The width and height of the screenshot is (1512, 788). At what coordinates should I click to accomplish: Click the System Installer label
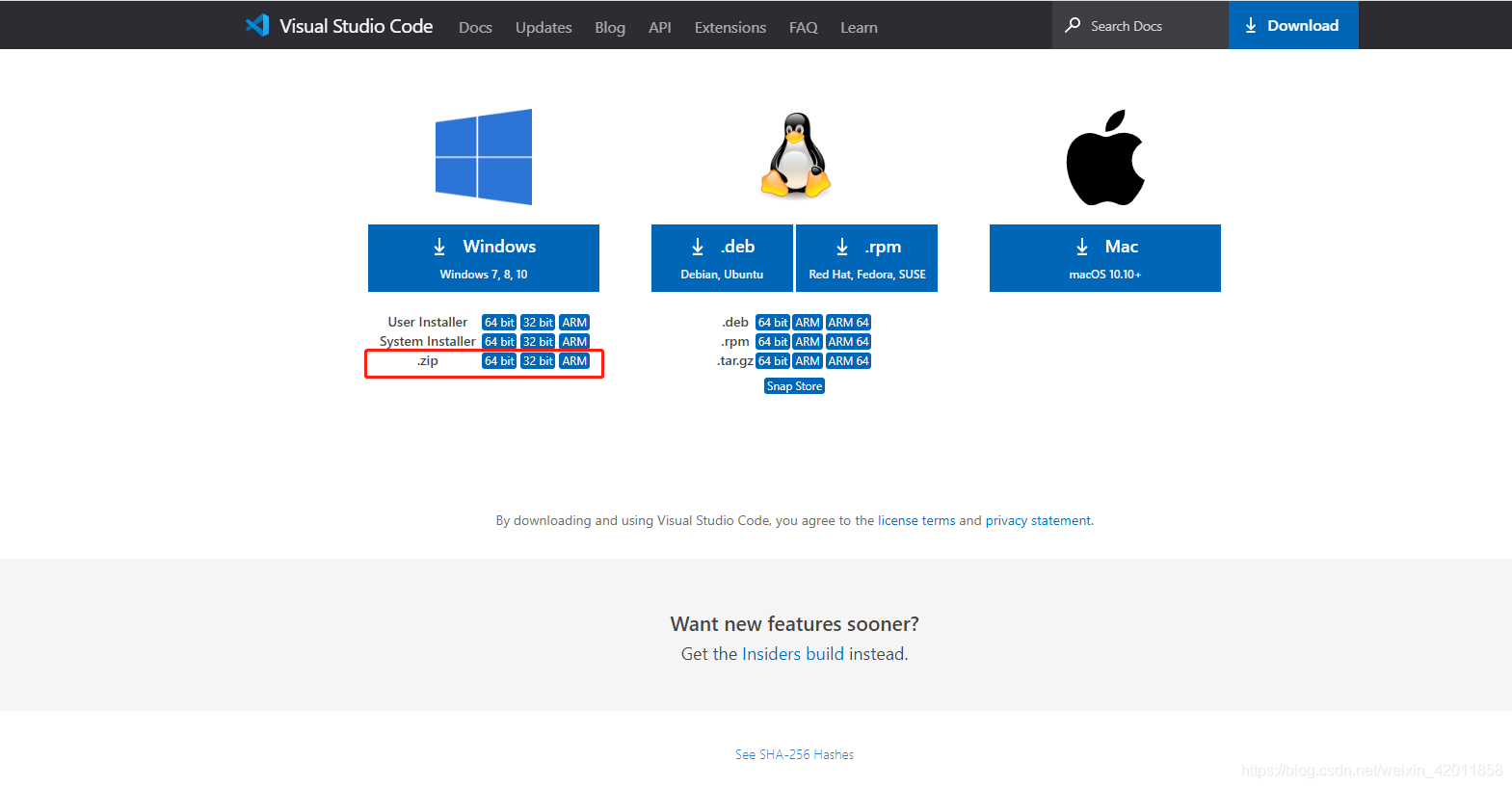point(428,342)
